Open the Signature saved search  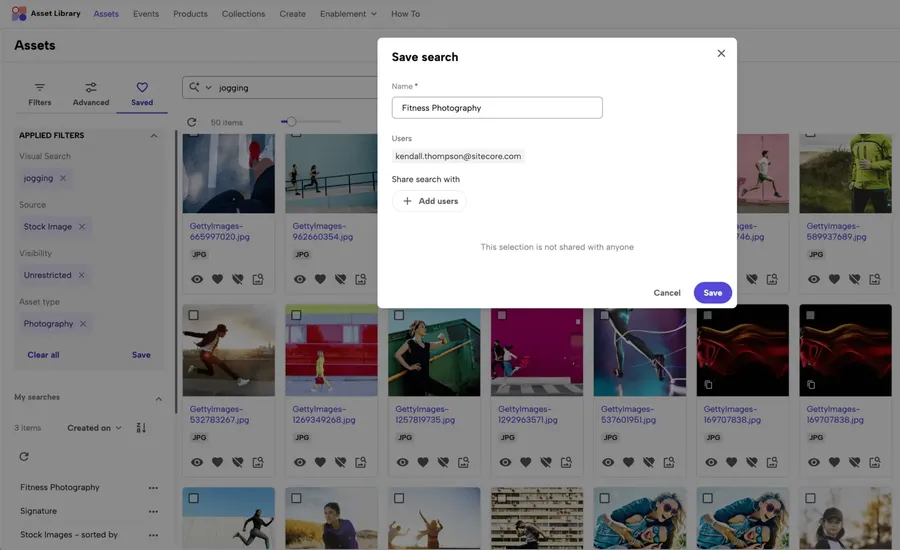[x=38, y=511]
